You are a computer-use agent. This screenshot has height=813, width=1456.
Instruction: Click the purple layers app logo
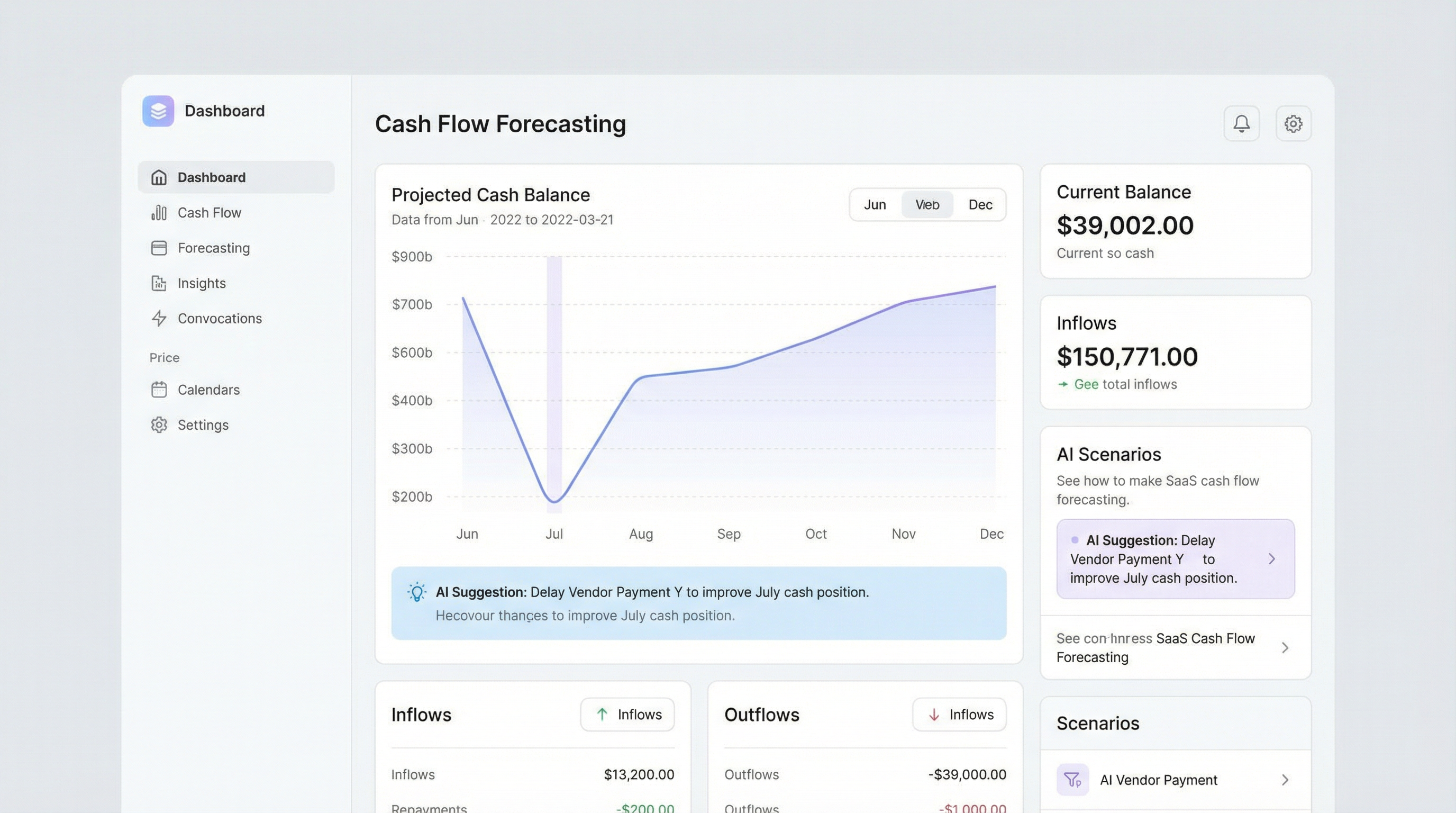[x=158, y=111]
